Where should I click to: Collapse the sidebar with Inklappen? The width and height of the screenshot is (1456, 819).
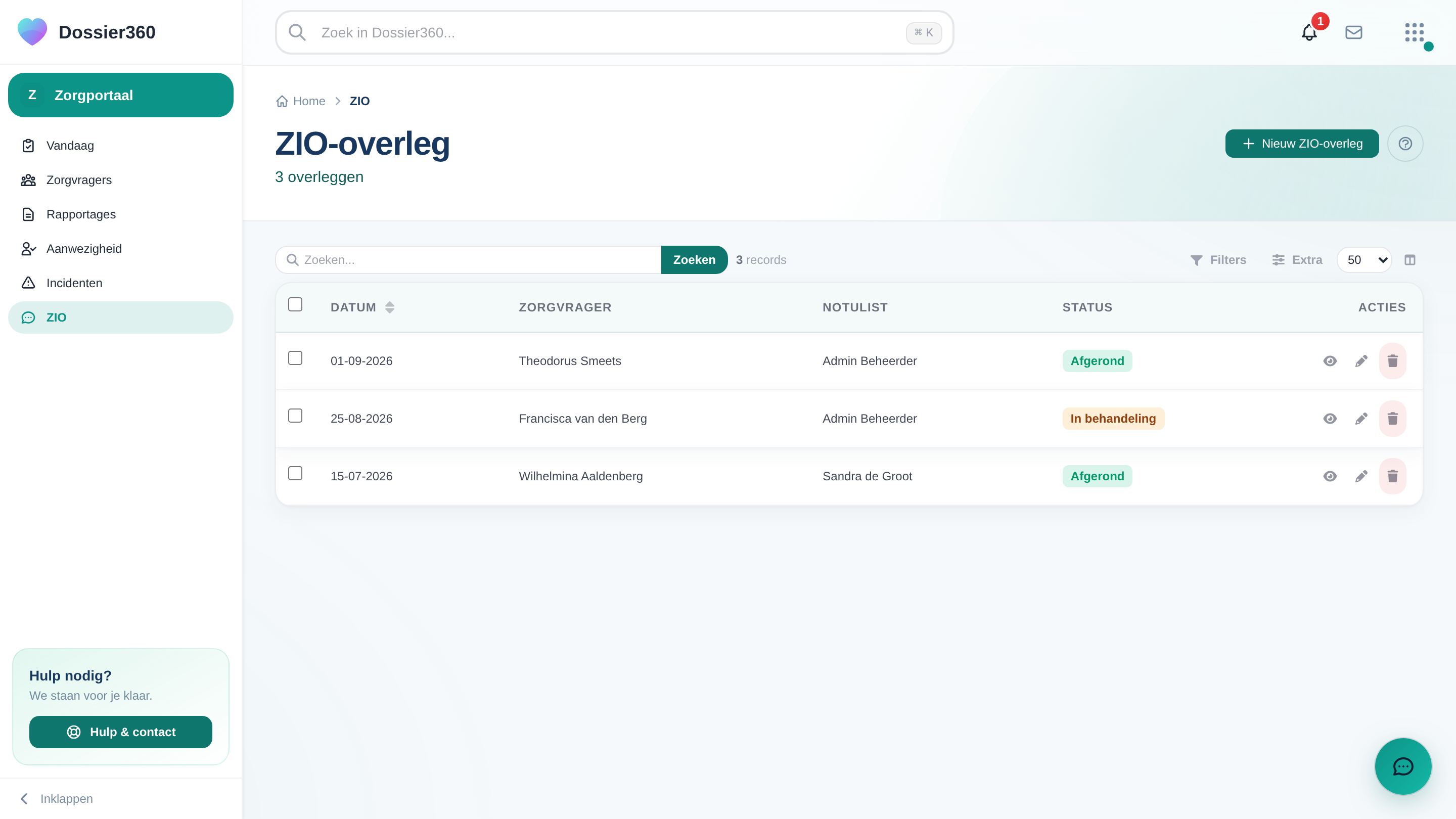(57, 799)
